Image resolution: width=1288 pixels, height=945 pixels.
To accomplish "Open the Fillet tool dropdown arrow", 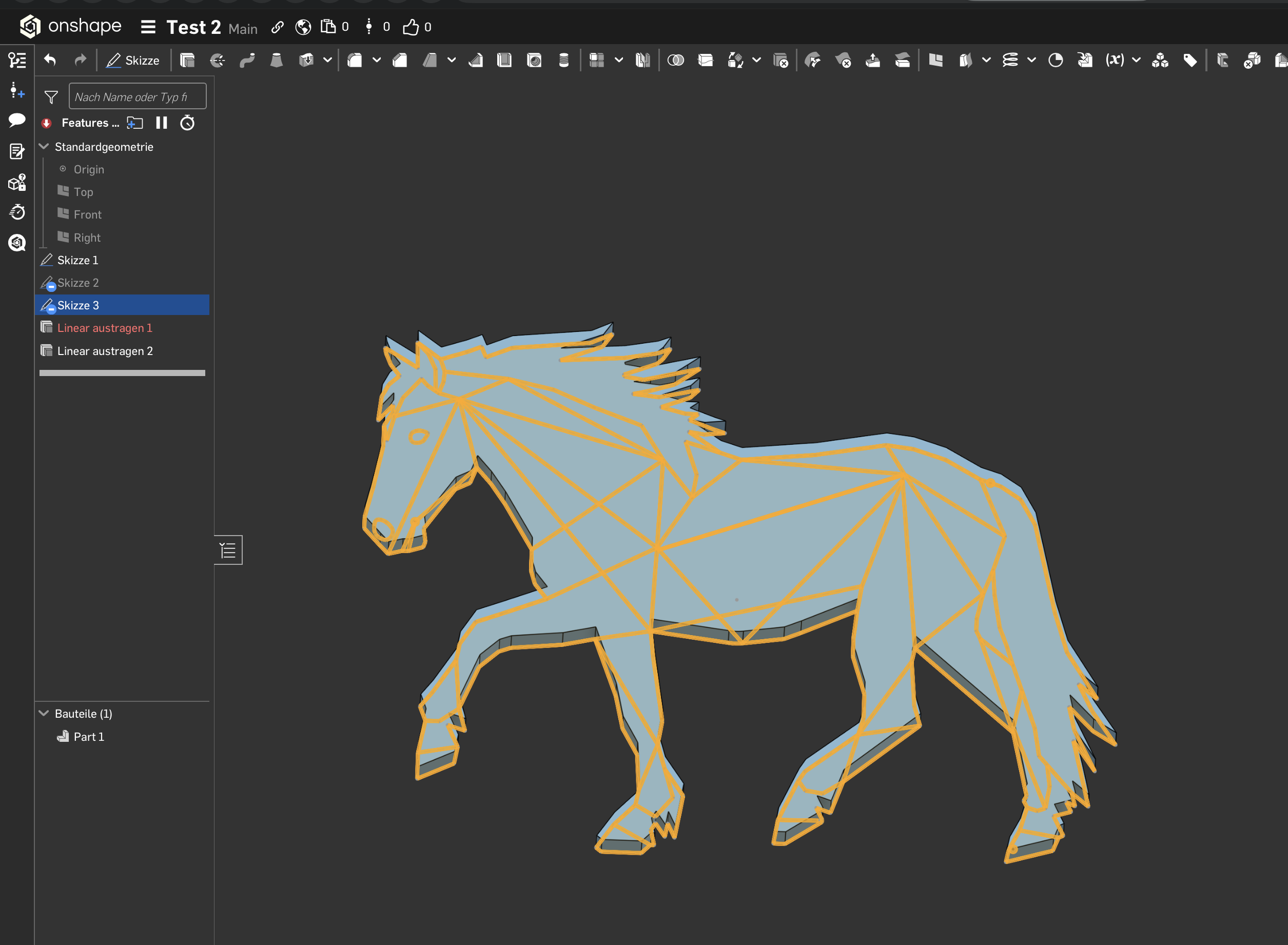I will 377,60.
